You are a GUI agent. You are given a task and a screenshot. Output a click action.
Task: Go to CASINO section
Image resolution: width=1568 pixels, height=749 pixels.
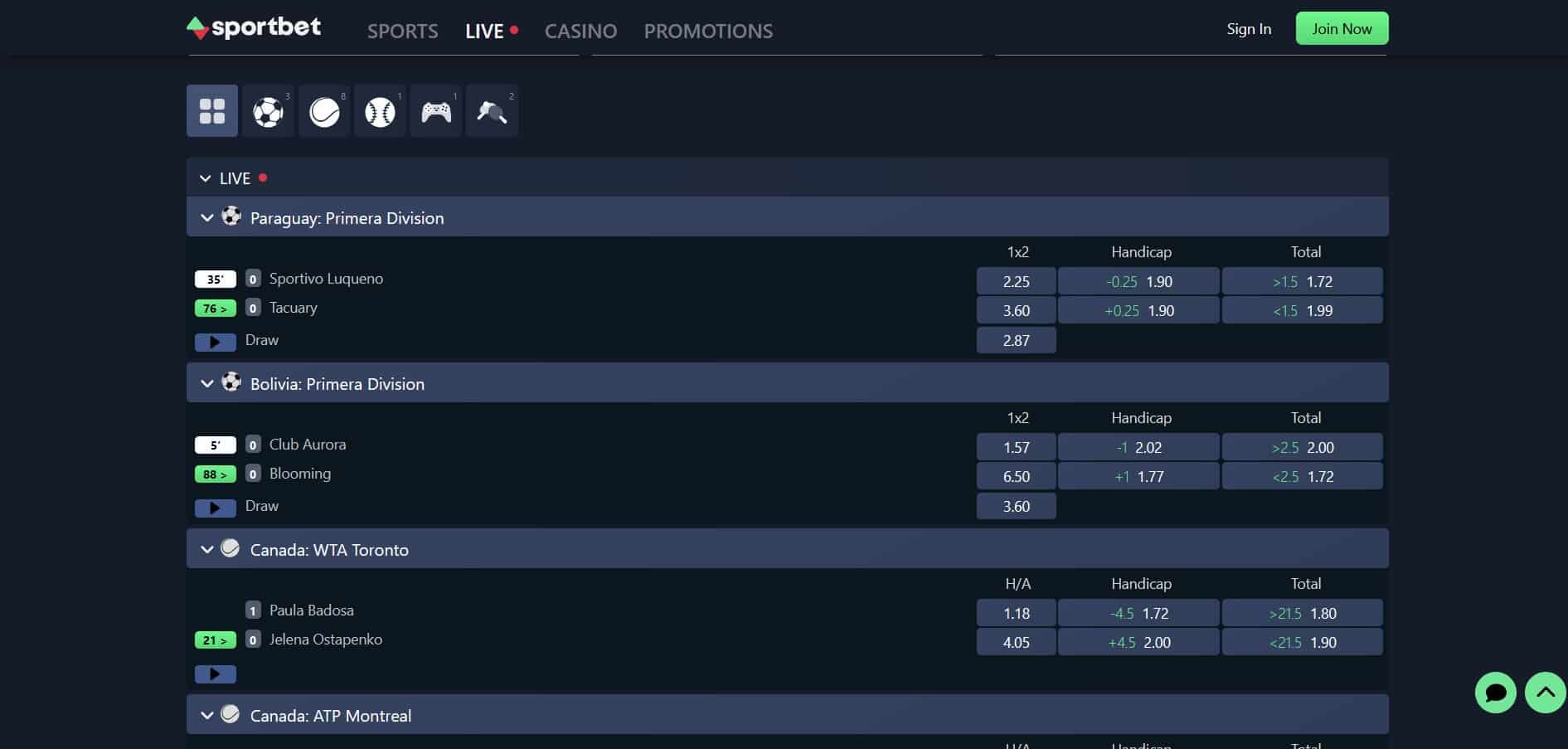[580, 32]
